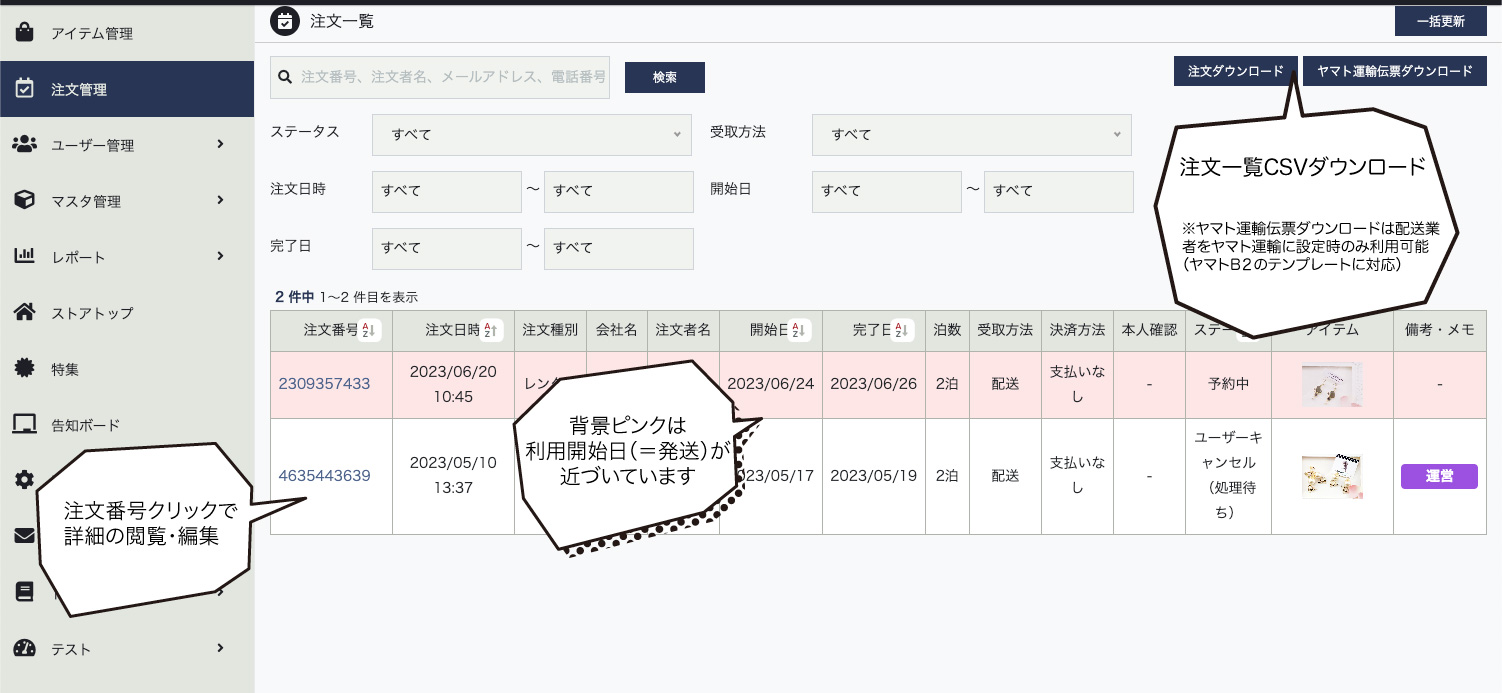
Task: Click the ストアトップ home icon
Action: tap(25, 313)
